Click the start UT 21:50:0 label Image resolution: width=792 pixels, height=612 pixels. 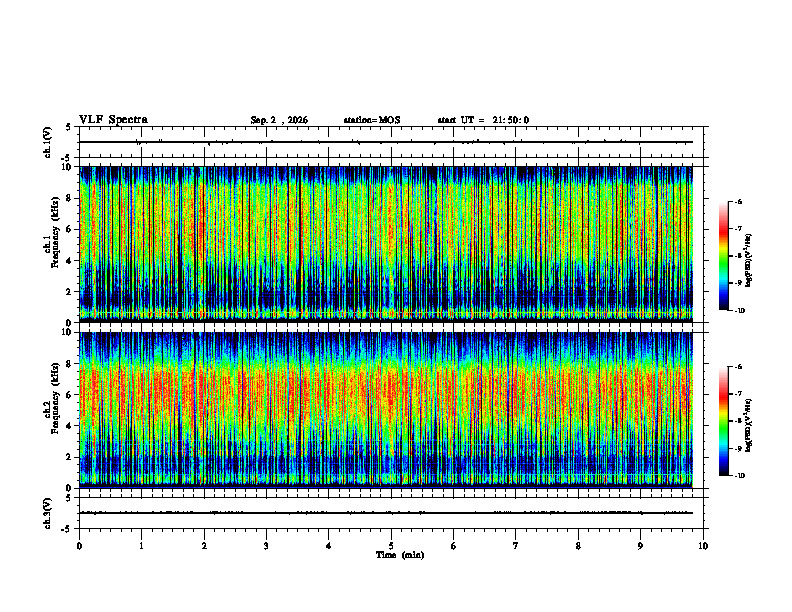coord(483,120)
